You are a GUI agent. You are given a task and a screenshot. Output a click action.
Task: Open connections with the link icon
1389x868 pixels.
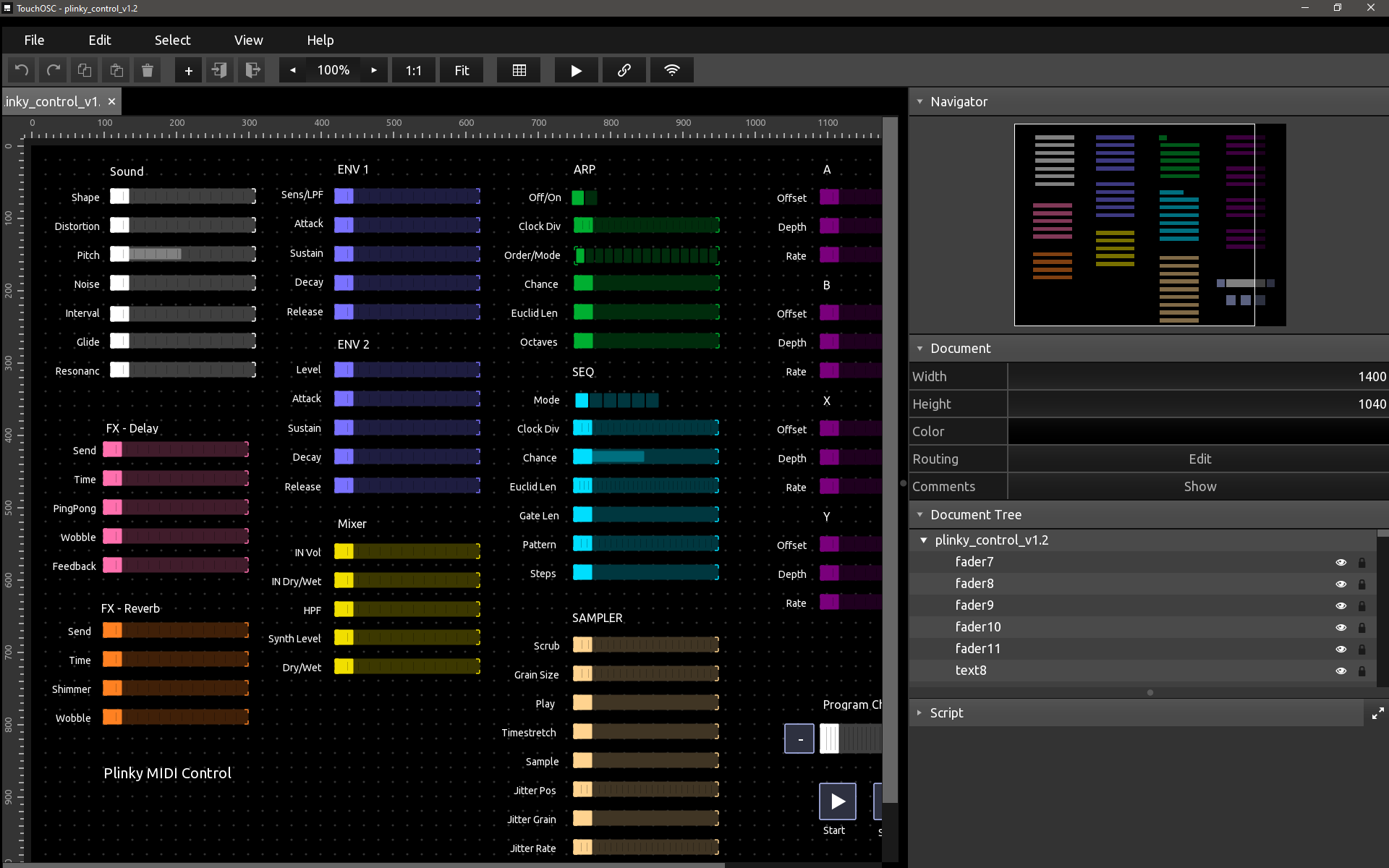tap(624, 70)
